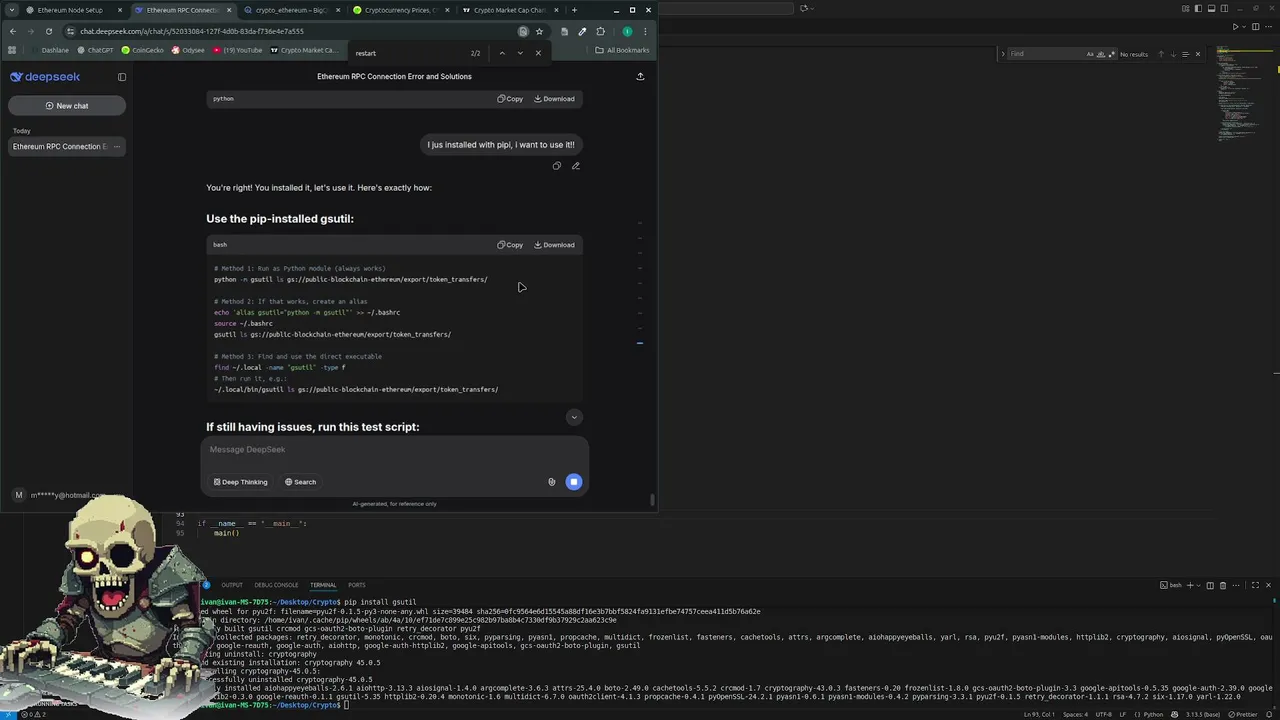
Task: Open the run options dropdown in VS Code
Action: [1245, 27]
